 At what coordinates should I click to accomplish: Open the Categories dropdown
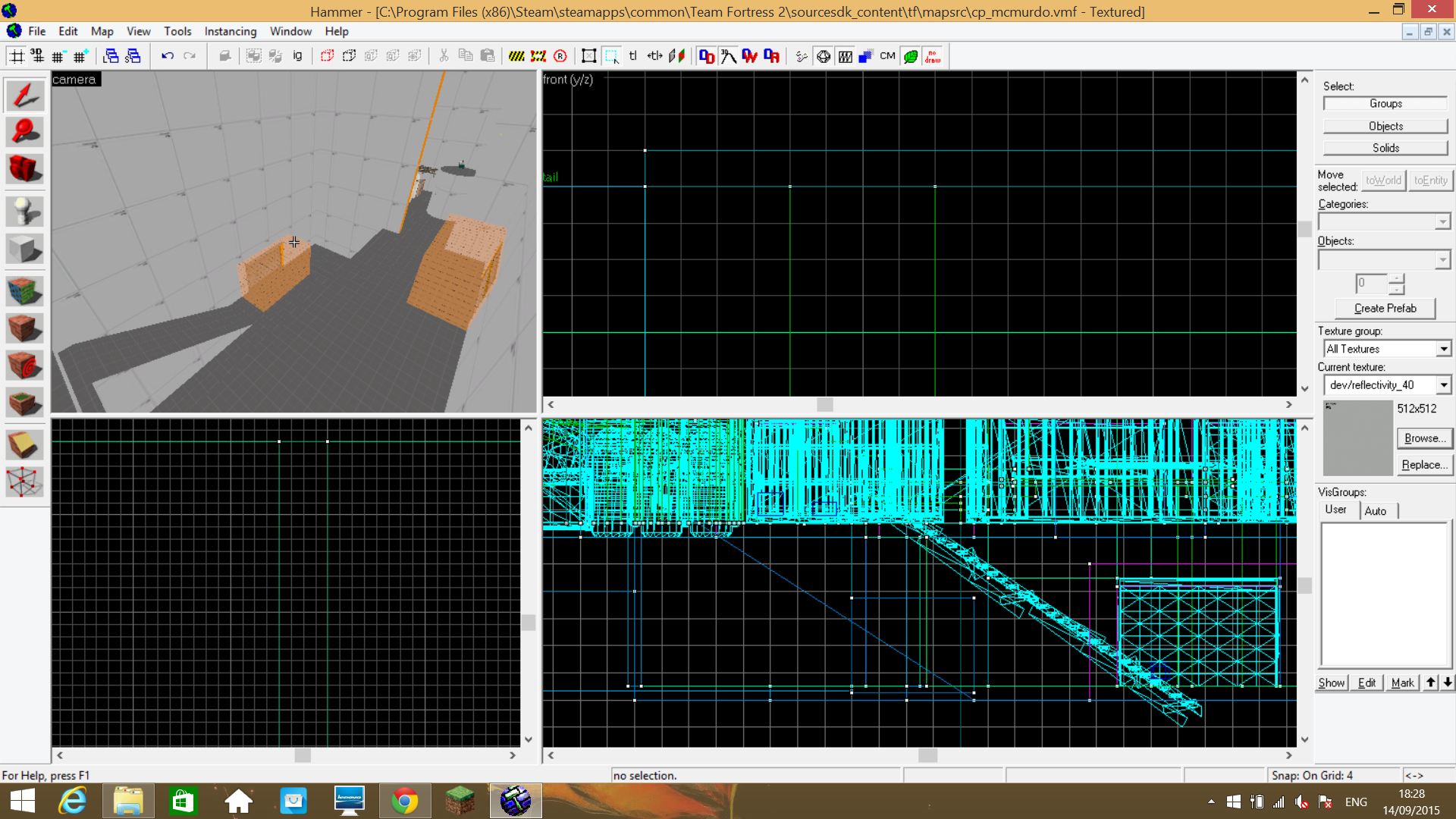pyautogui.click(x=1442, y=222)
